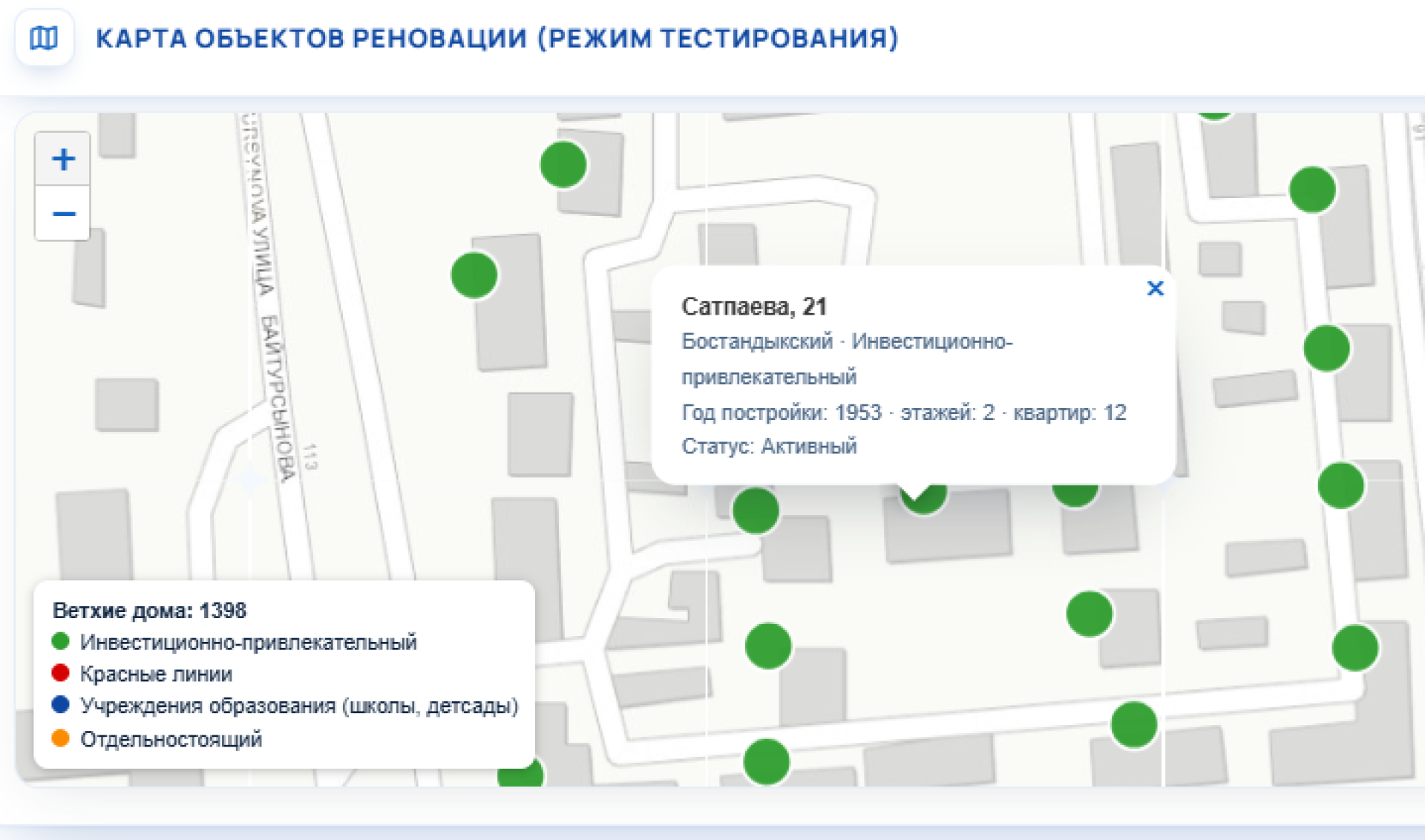Click the Отдельностоящий legend label
This screenshot has width=1425, height=840.
click(171, 739)
